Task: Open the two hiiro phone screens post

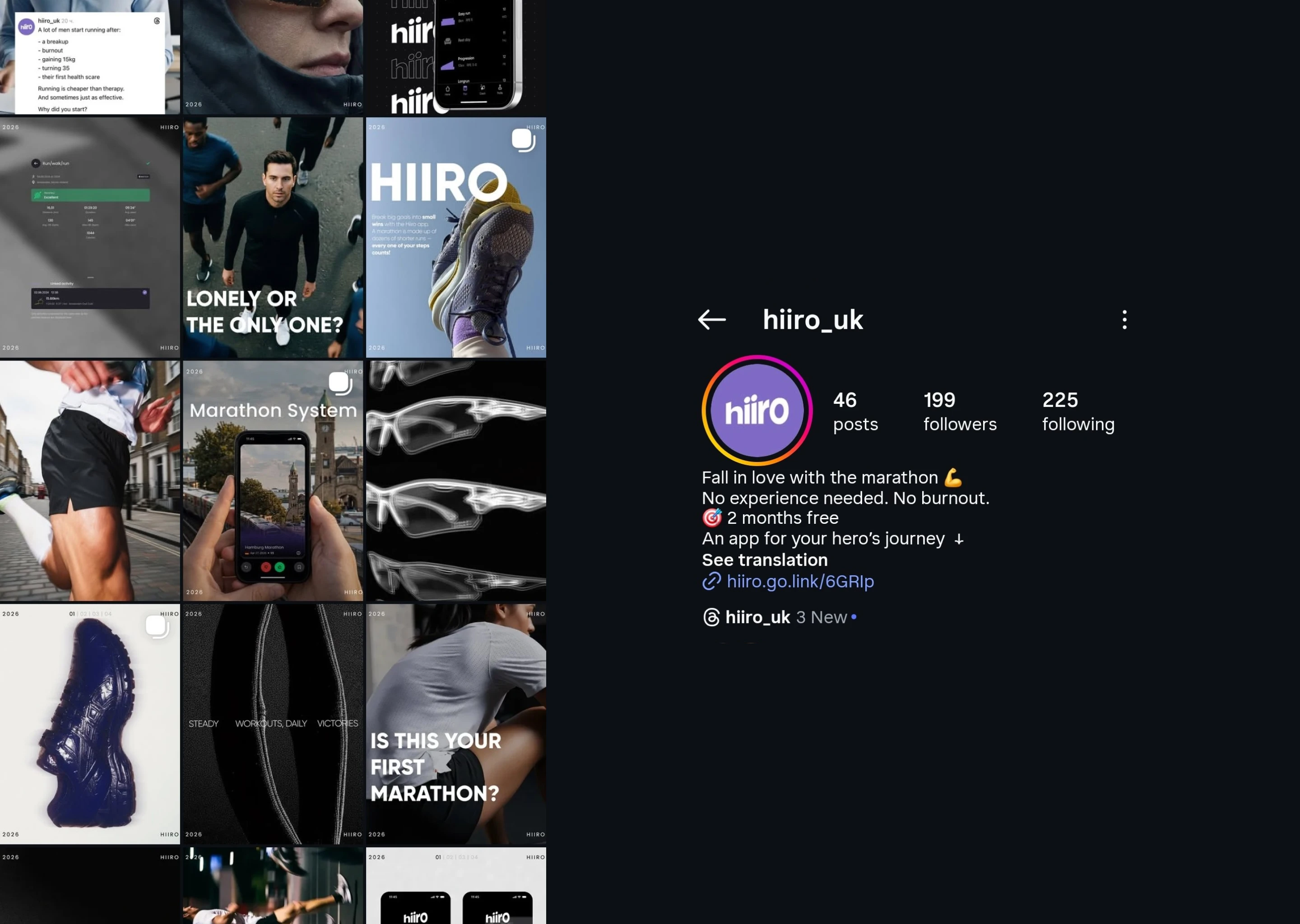Action: pyautogui.click(x=456, y=885)
